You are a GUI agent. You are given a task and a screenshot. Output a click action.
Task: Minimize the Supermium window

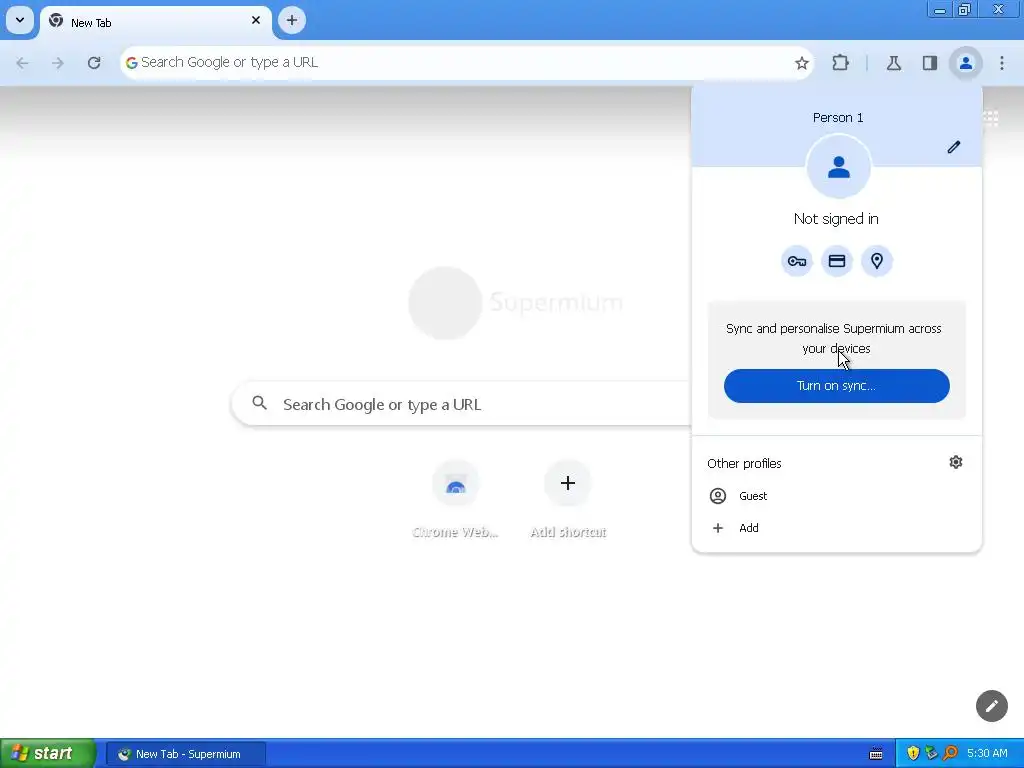click(x=940, y=10)
